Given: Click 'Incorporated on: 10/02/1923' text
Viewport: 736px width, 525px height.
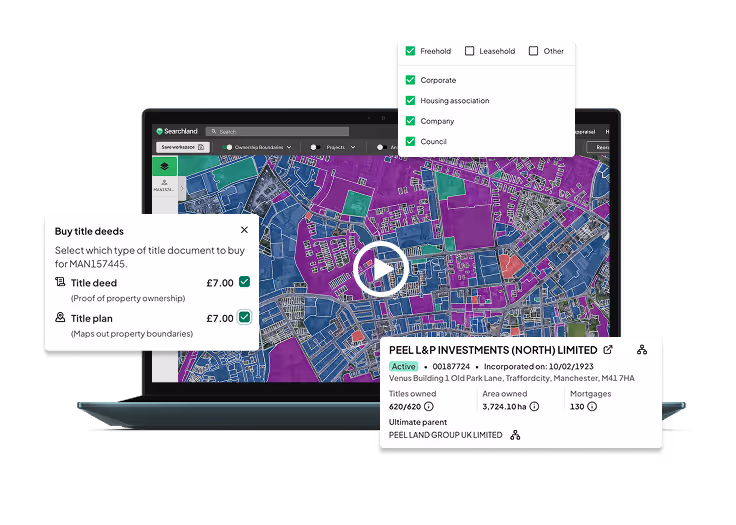Looking at the screenshot, I should pyautogui.click(x=538, y=366).
